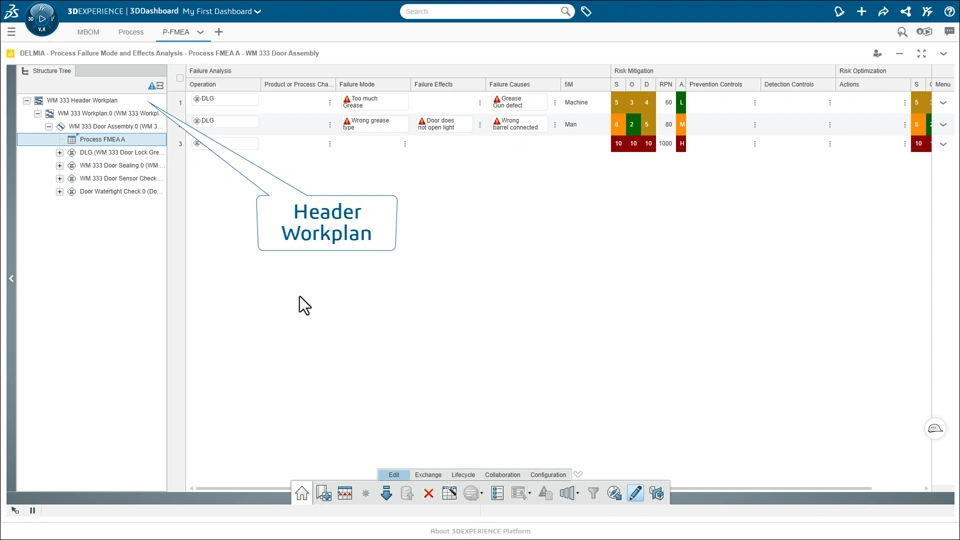Click the Door does not open light cell
960x540 pixels.
[x=443, y=124]
